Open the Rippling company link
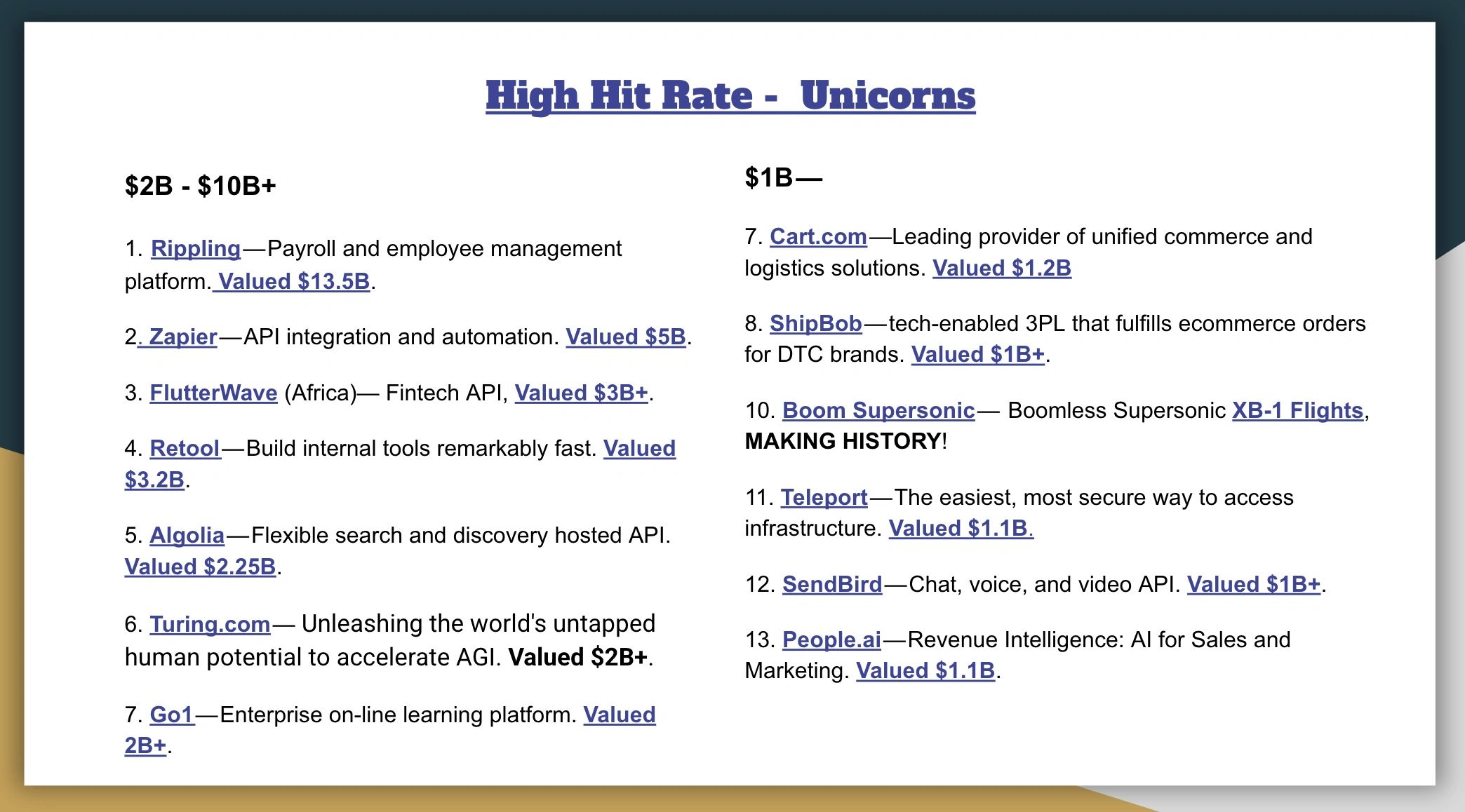Screen dimensions: 1465x812 (x=196, y=249)
